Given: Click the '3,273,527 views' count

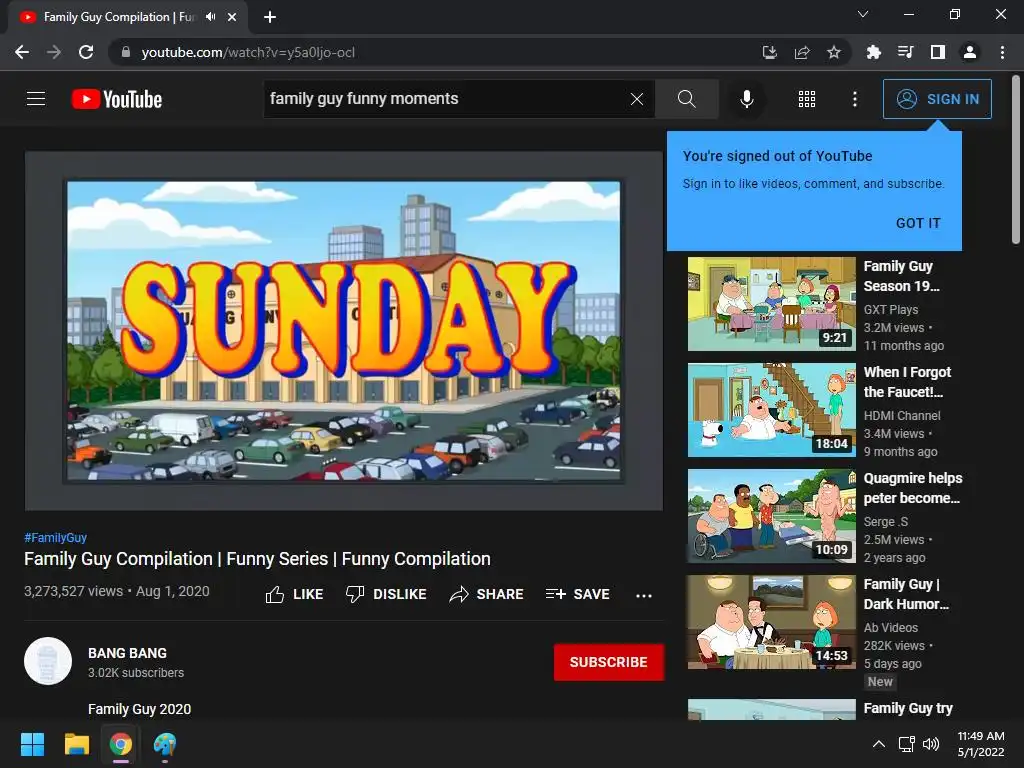Looking at the screenshot, I should [74, 591].
